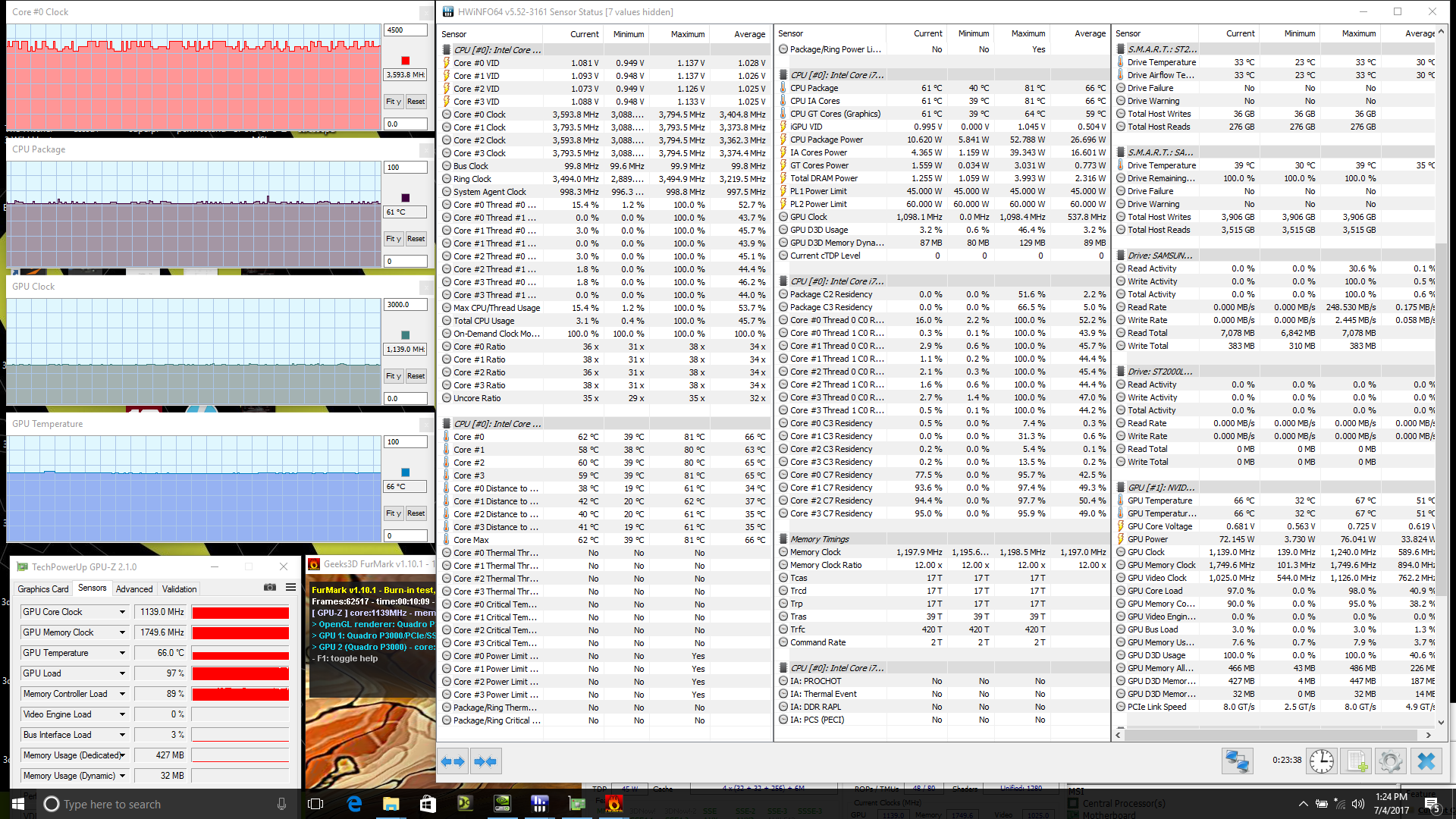This screenshot has width=1456, height=819.
Task: Switch to the HWiNFO taskbar icon
Action: point(539,804)
